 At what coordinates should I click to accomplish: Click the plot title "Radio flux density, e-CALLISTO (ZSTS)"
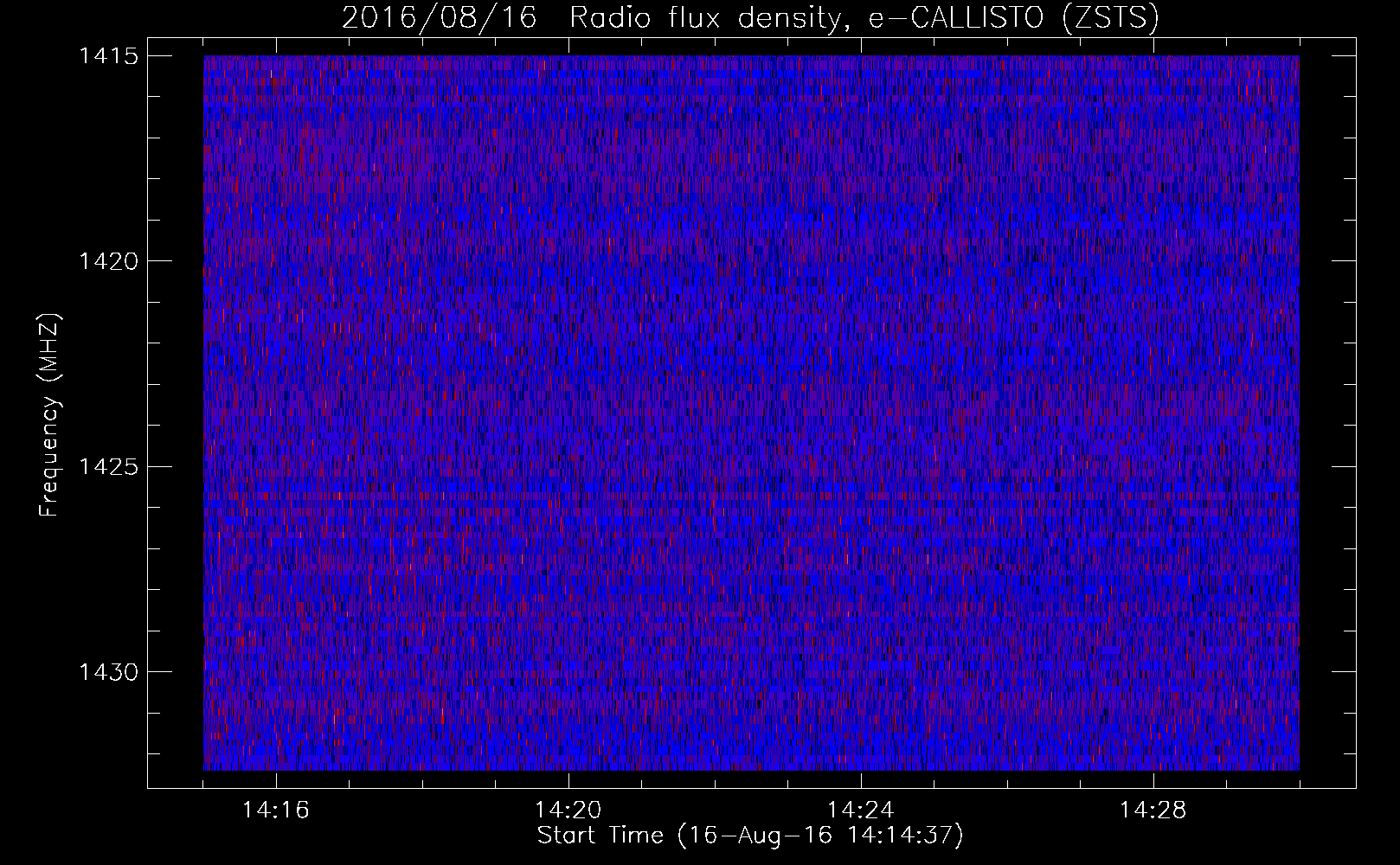[x=864, y=18]
